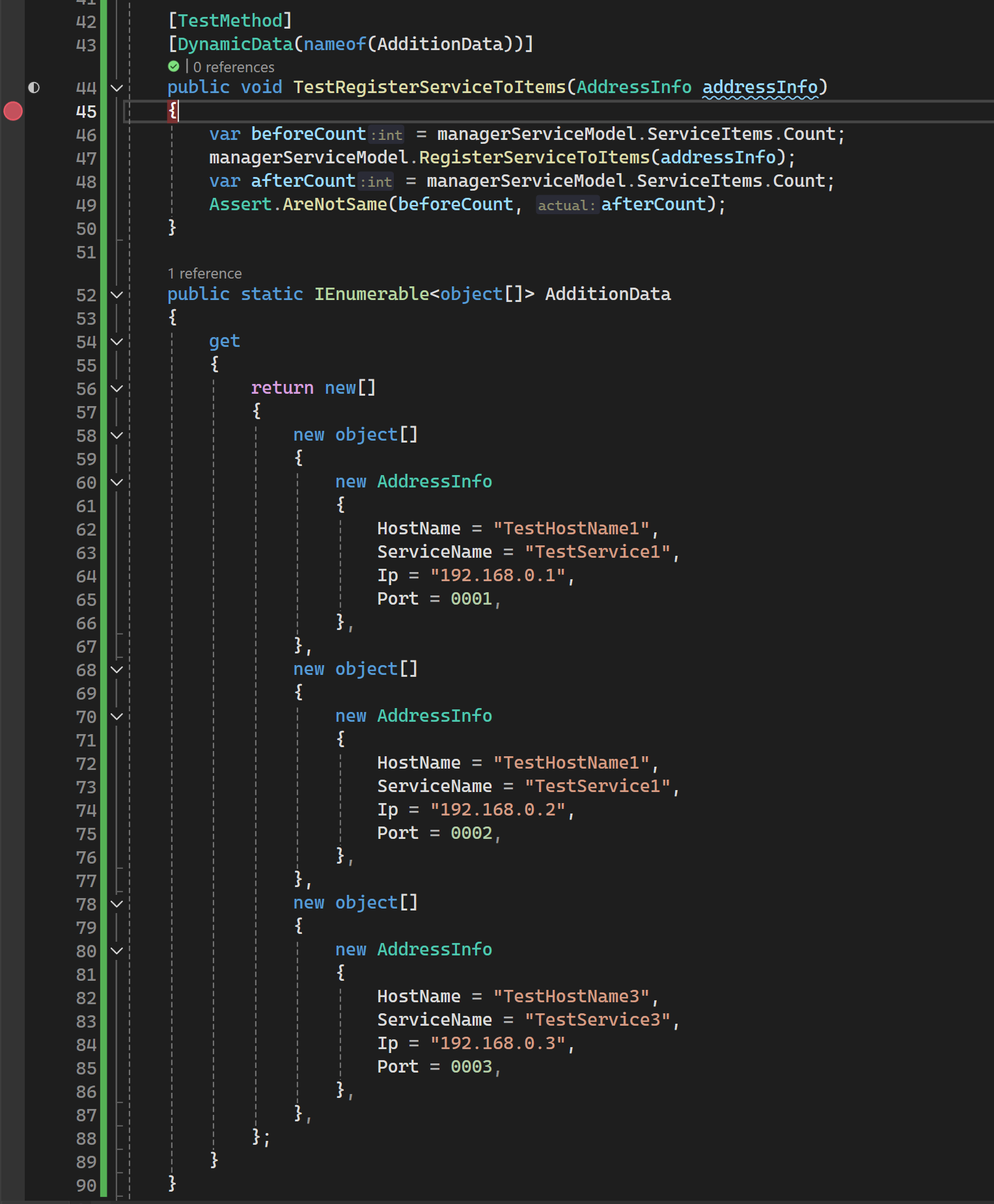994x1204 pixels.
Task: Click the "TestHostName1" string on line 62
Action: 572,528
